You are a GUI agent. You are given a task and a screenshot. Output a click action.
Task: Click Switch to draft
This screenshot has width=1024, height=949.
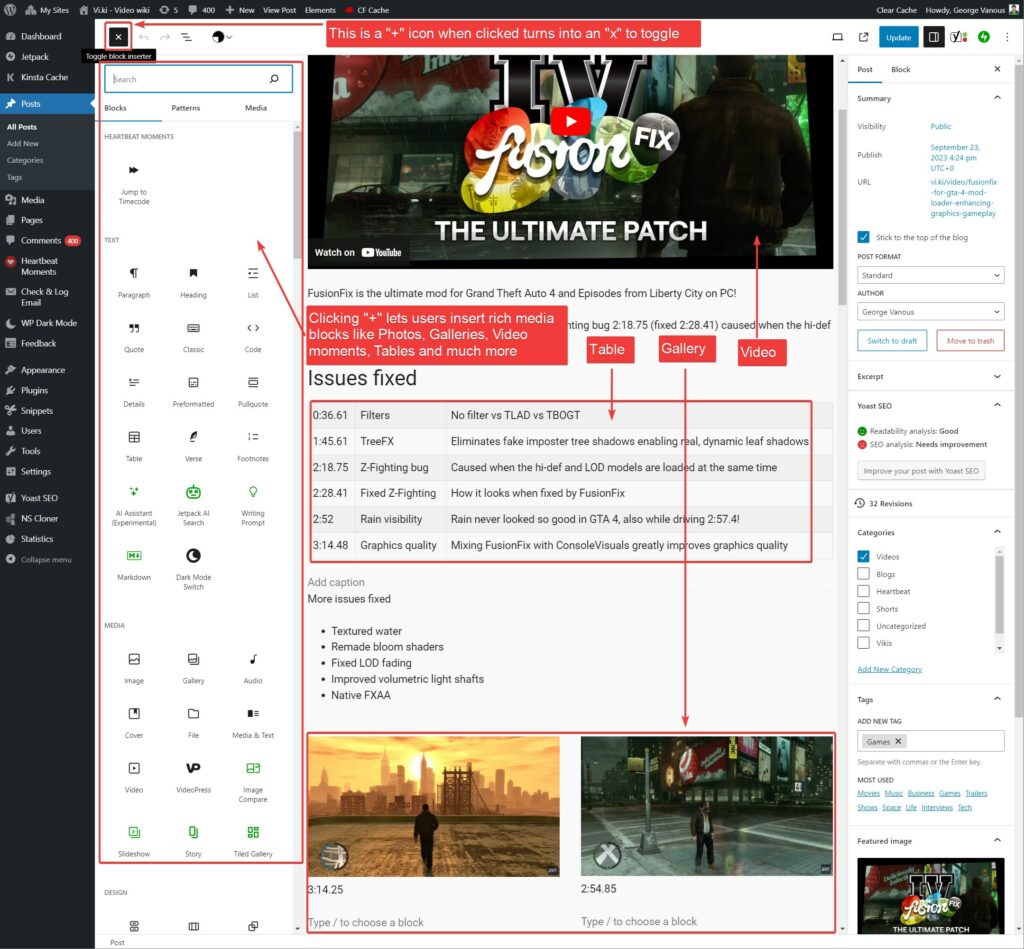click(x=892, y=340)
